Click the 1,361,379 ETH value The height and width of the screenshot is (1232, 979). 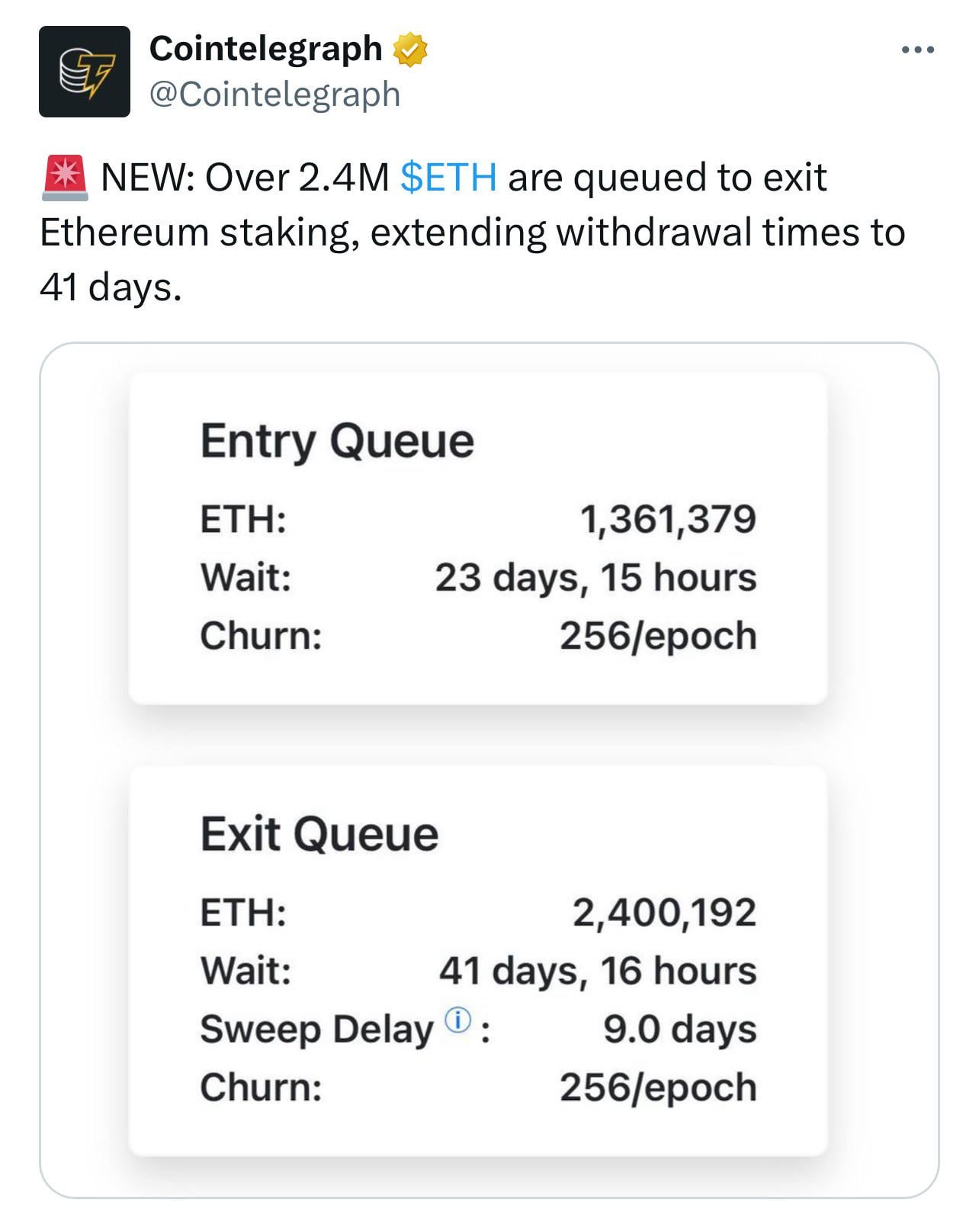(x=668, y=520)
